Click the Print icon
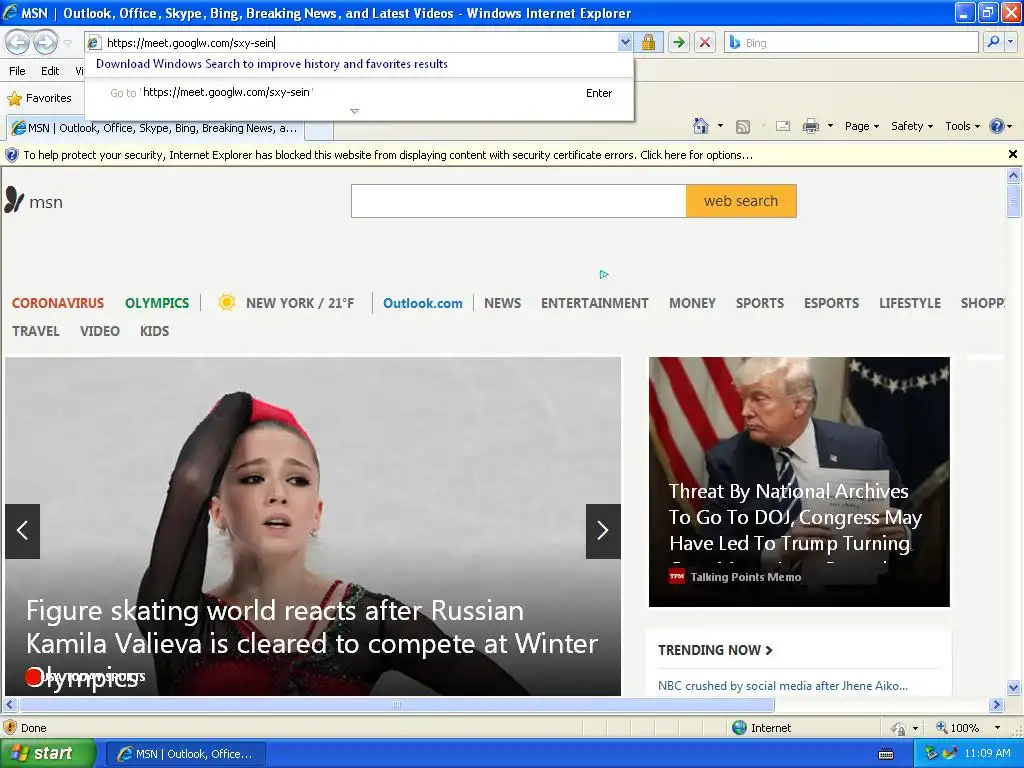 click(x=810, y=126)
